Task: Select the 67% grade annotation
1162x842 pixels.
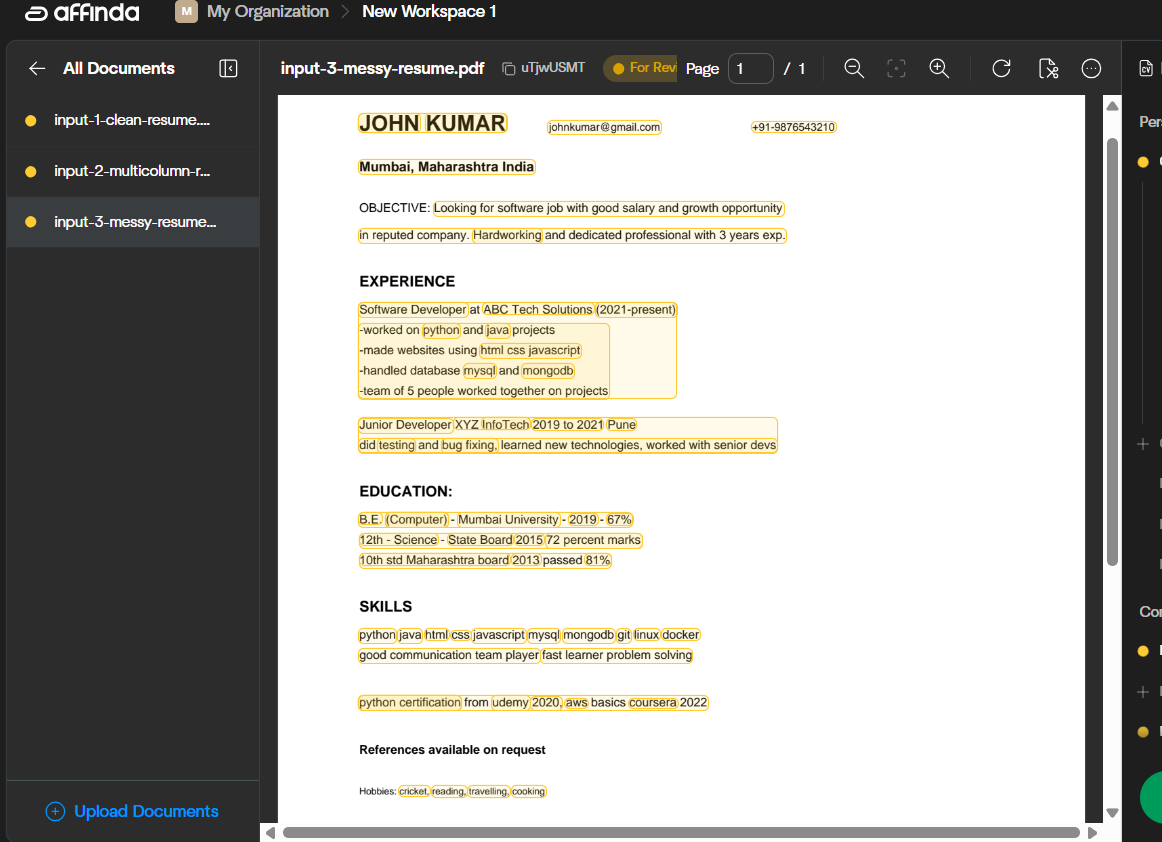Action: tap(619, 520)
